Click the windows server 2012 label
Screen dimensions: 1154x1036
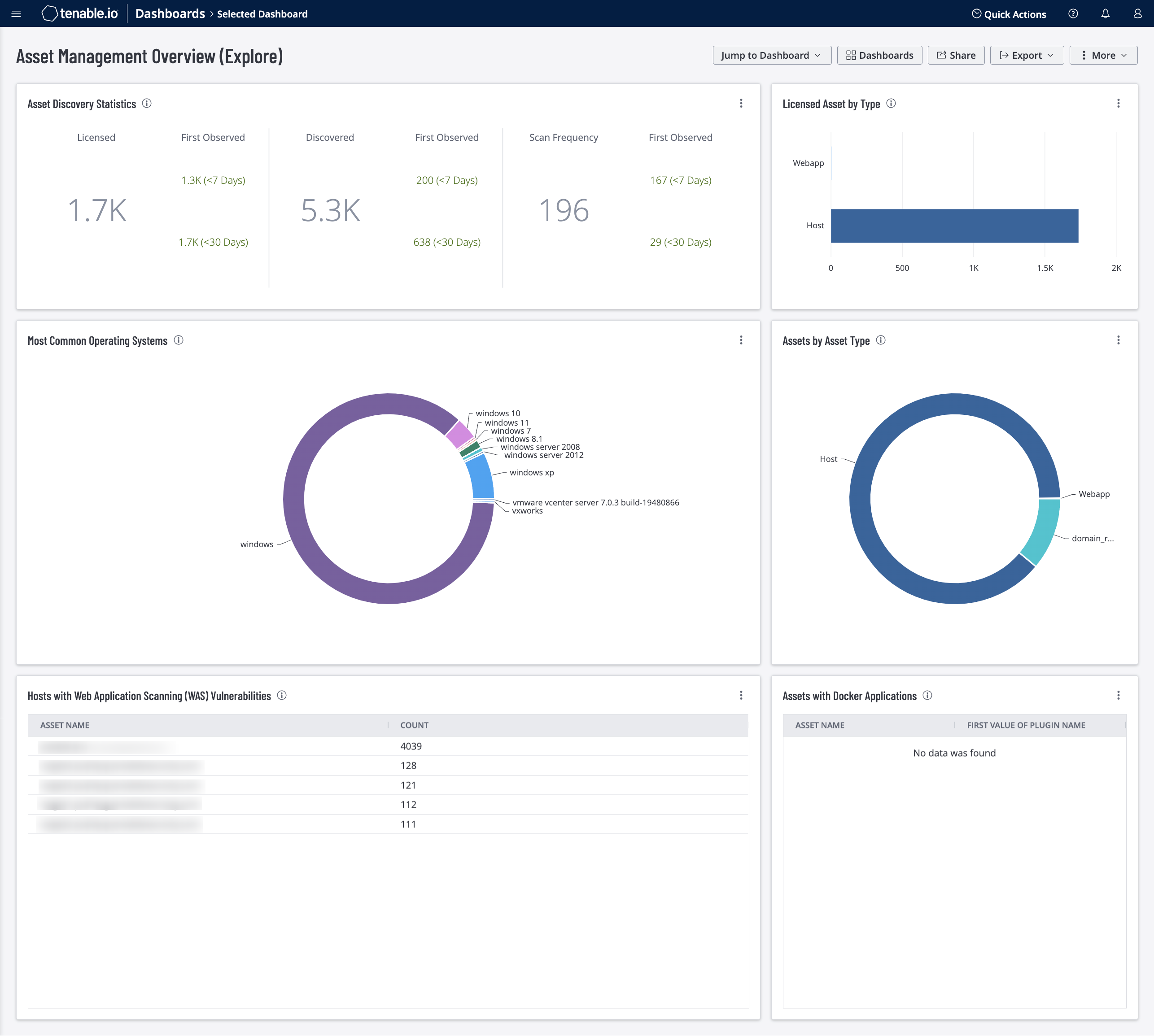543,455
